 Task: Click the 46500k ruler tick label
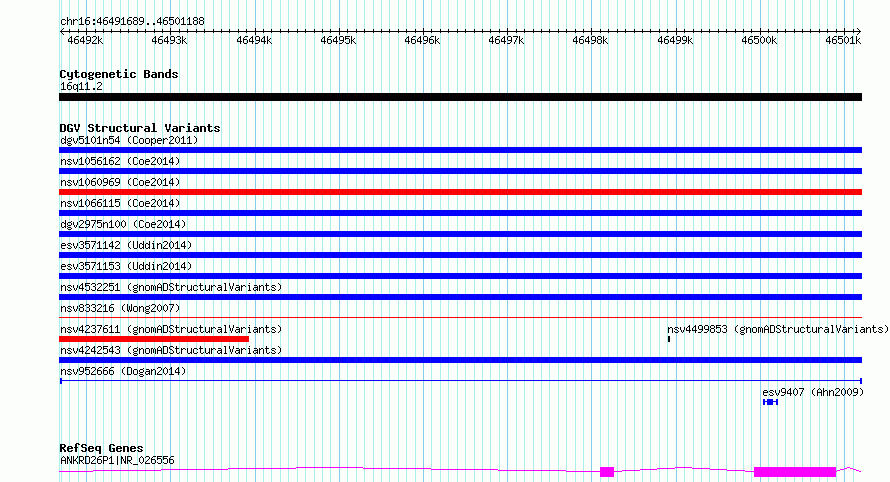click(x=759, y=40)
